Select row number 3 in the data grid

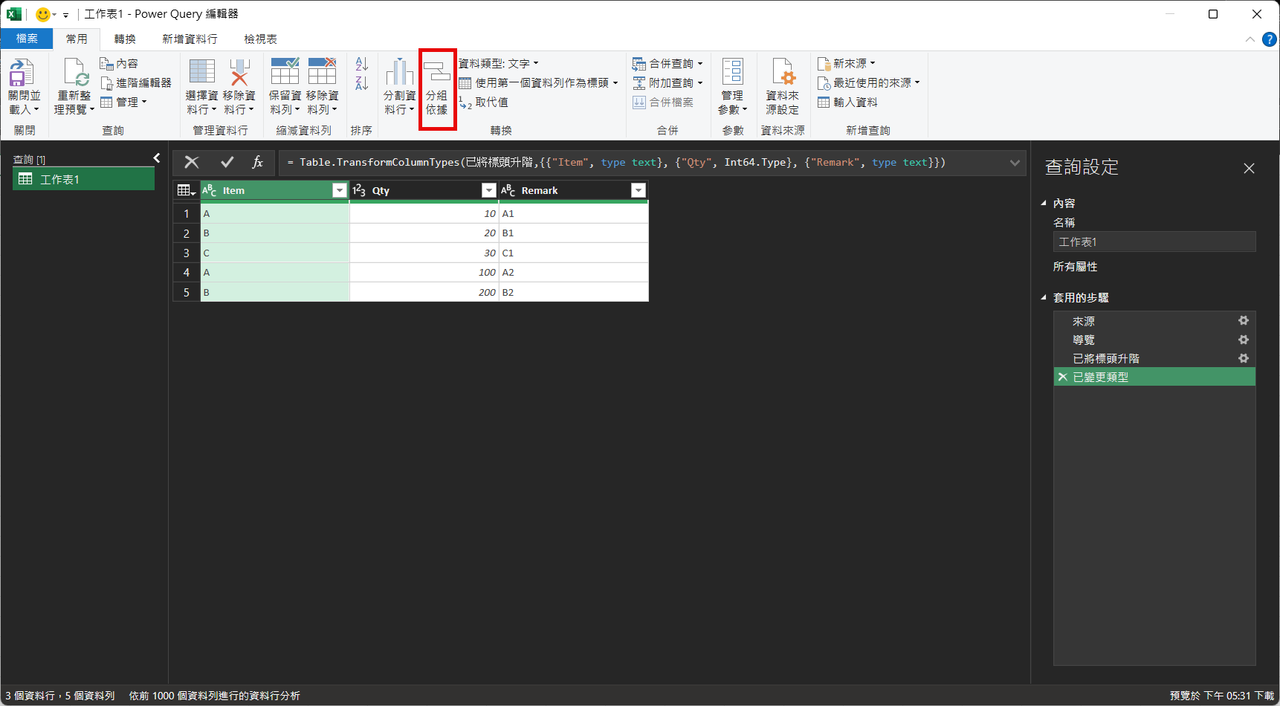pyautogui.click(x=186, y=253)
